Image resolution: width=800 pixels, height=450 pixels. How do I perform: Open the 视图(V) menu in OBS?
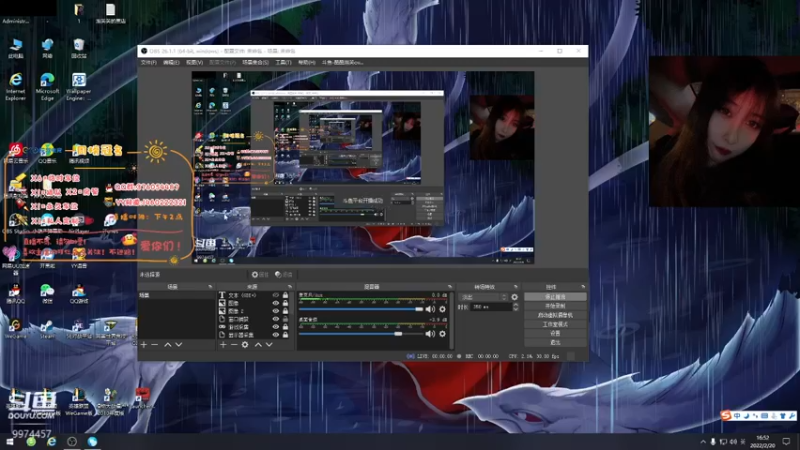[194, 62]
